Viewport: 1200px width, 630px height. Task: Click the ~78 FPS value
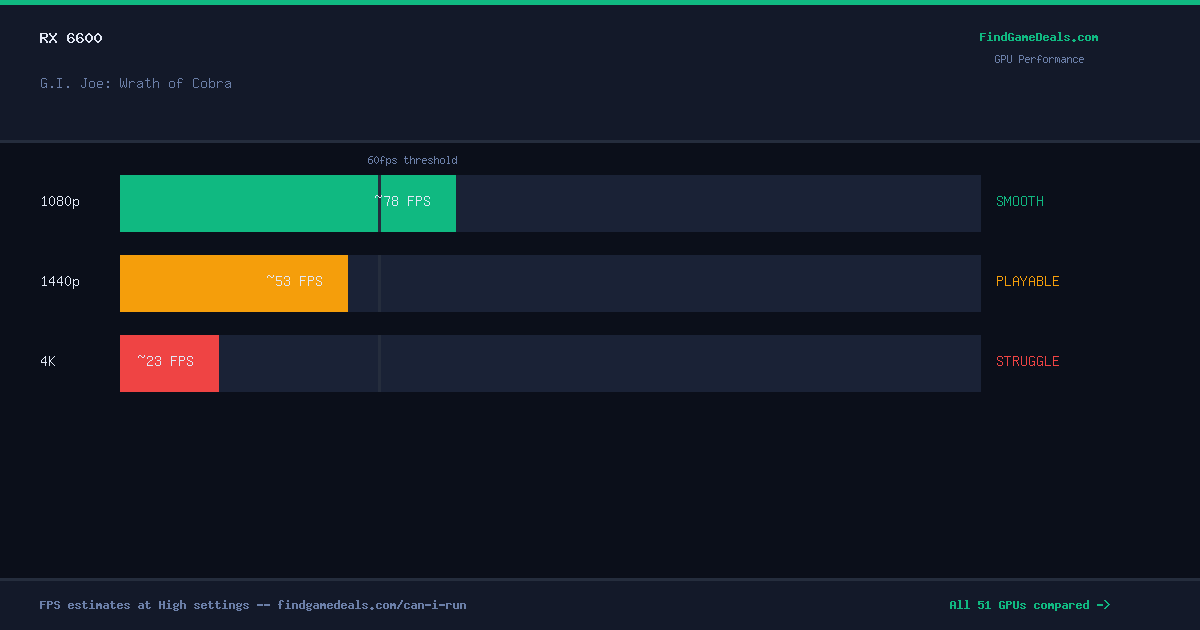(x=403, y=201)
